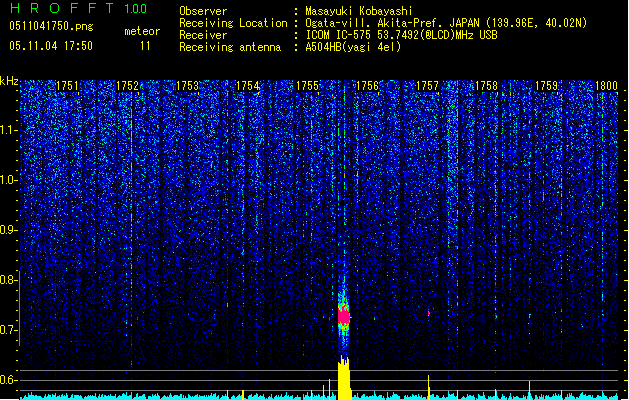Click the 1753 time marker
This screenshot has height=400, width=629.
(187, 86)
